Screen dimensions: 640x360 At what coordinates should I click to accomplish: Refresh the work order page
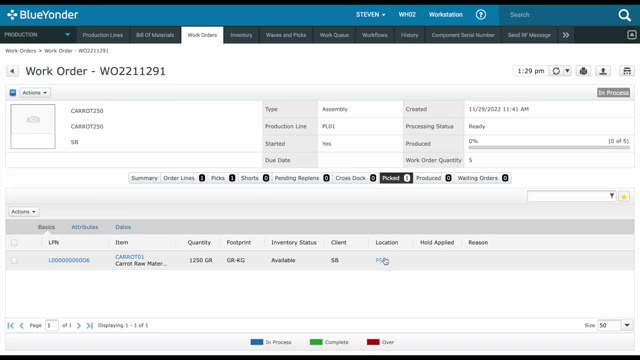(556, 71)
